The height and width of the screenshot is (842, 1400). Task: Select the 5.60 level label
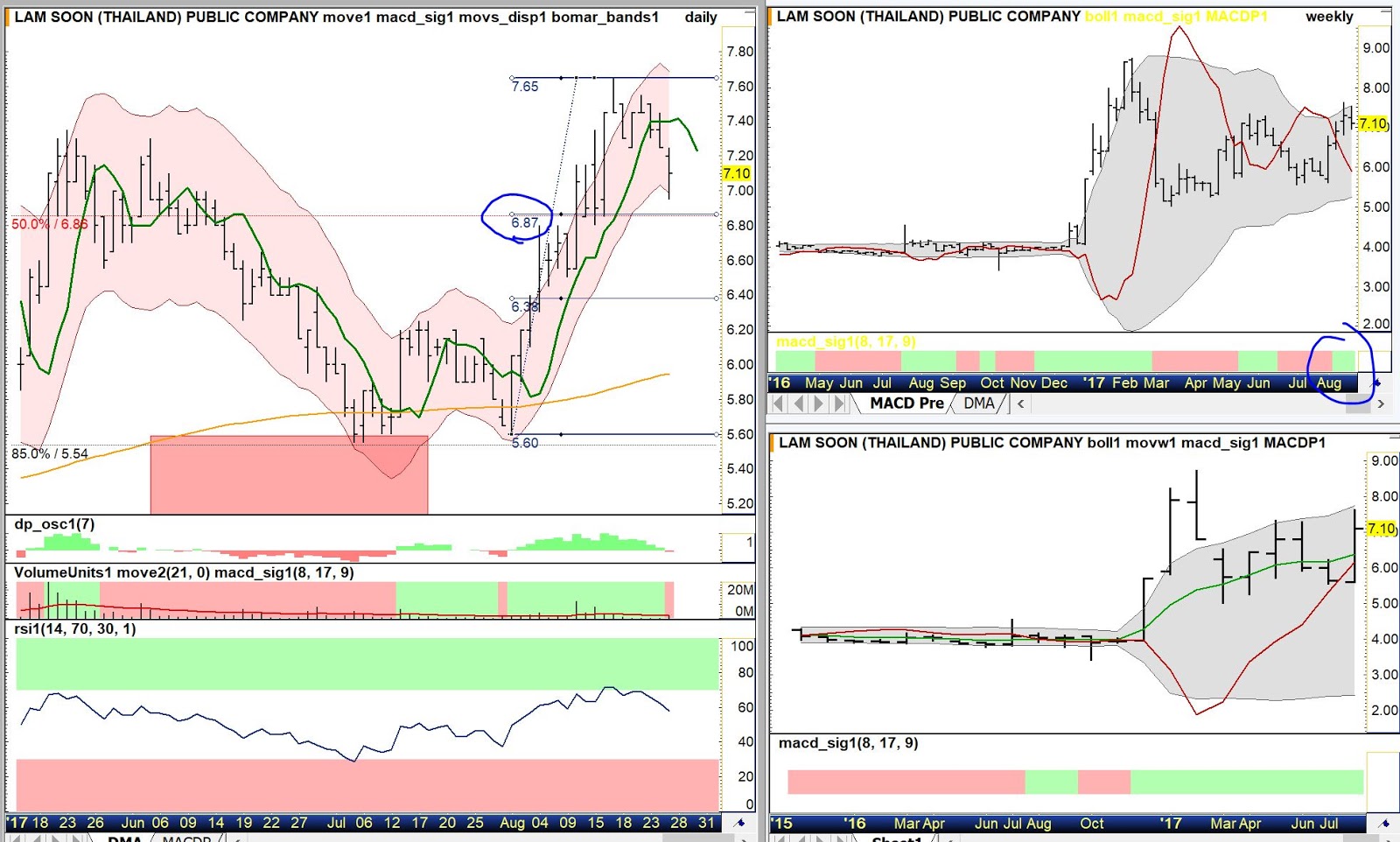click(x=525, y=443)
